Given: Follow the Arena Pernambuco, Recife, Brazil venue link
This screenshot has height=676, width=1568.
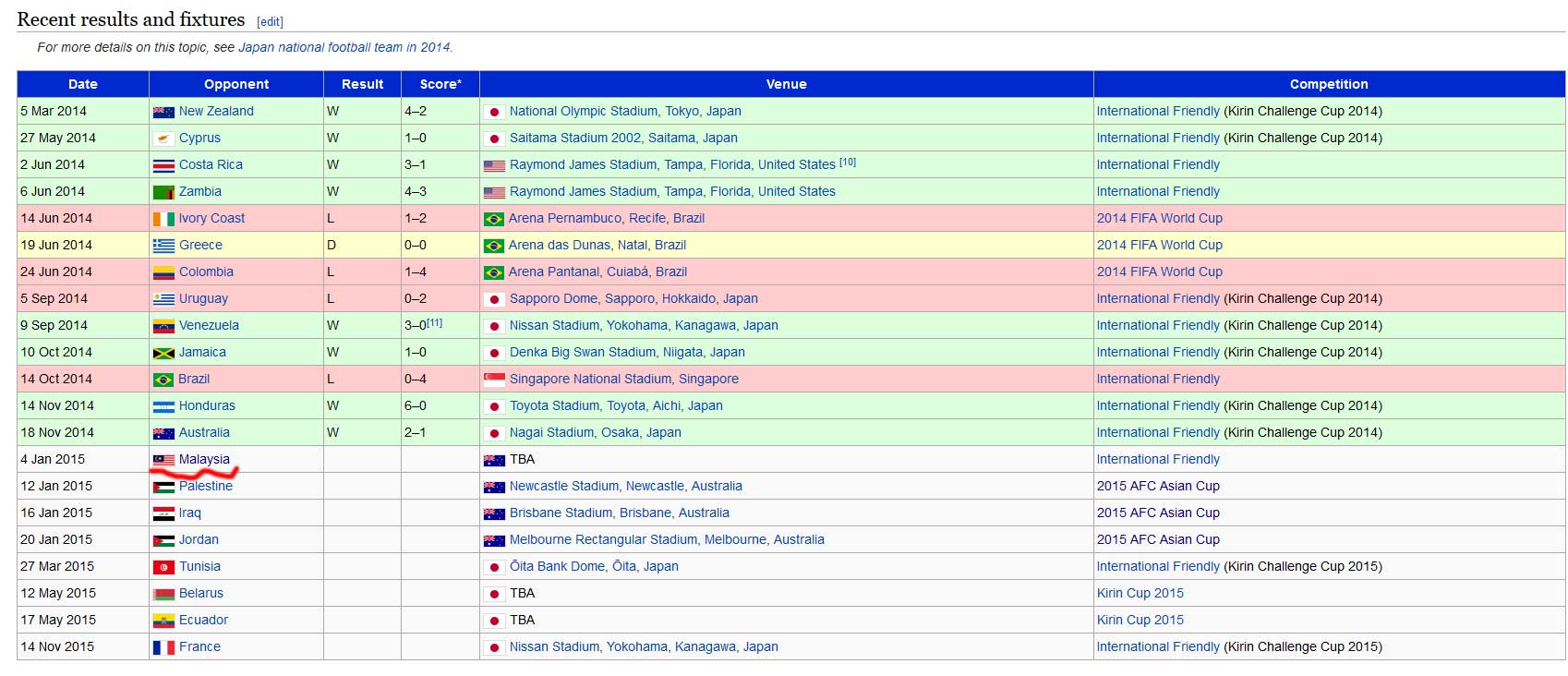Looking at the screenshot, I should [606, 218].
